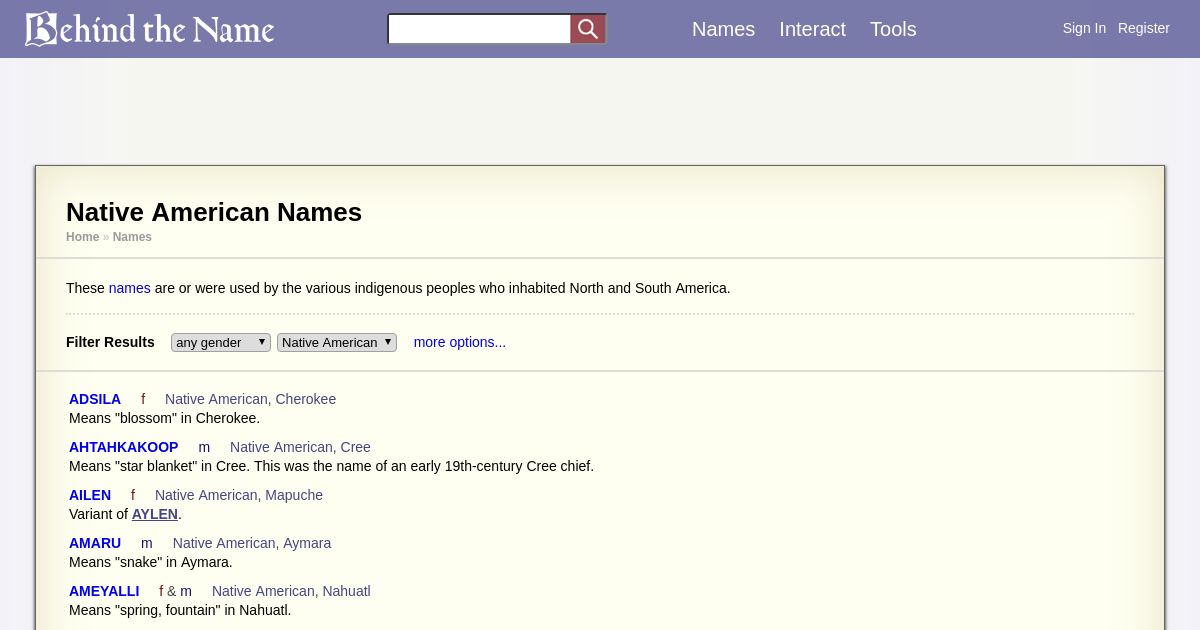Click the 'Native American Names' heading

(x=214, y=212)
